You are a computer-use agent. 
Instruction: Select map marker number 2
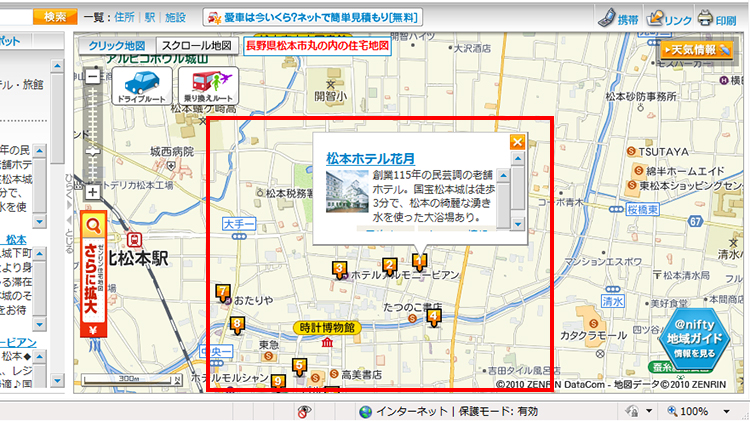[x=389, y=266]
